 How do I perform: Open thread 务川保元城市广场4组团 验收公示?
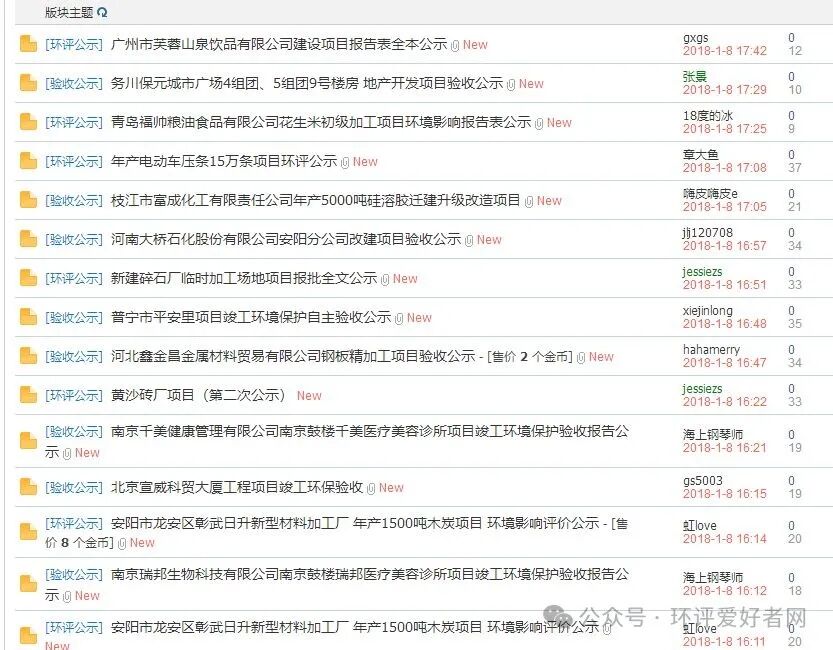307,83
